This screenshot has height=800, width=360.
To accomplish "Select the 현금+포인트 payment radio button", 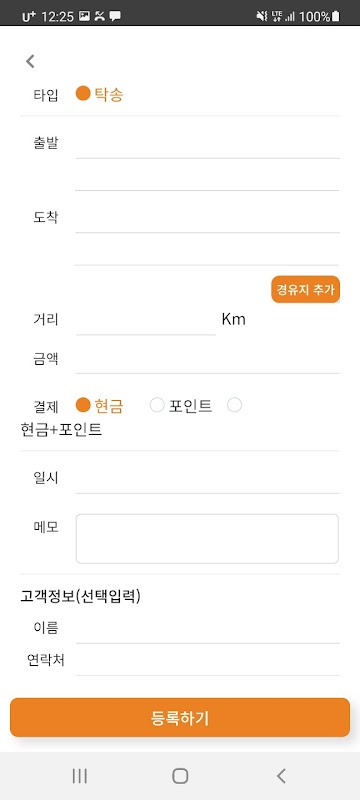I will pyautogui.click(x=234, y=405).
